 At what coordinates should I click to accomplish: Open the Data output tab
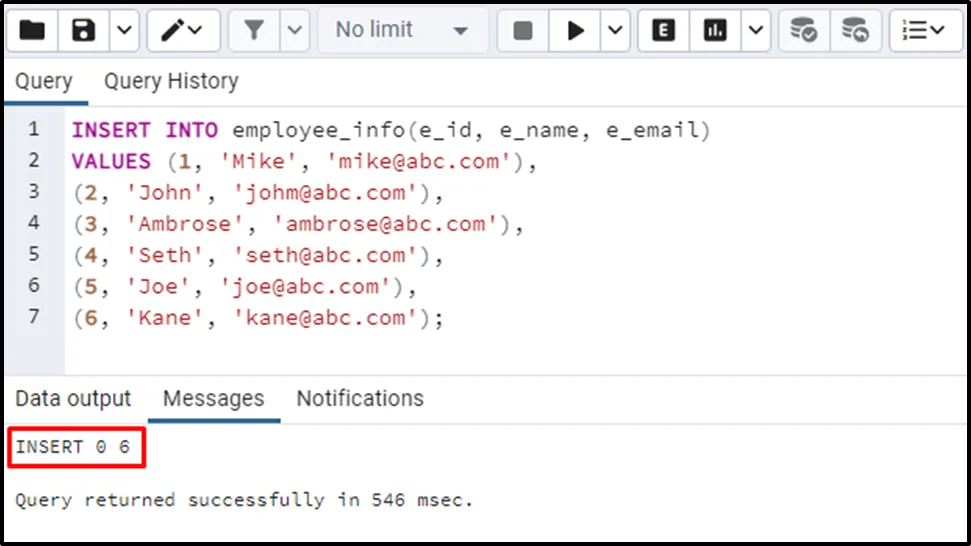pos(73,398)
